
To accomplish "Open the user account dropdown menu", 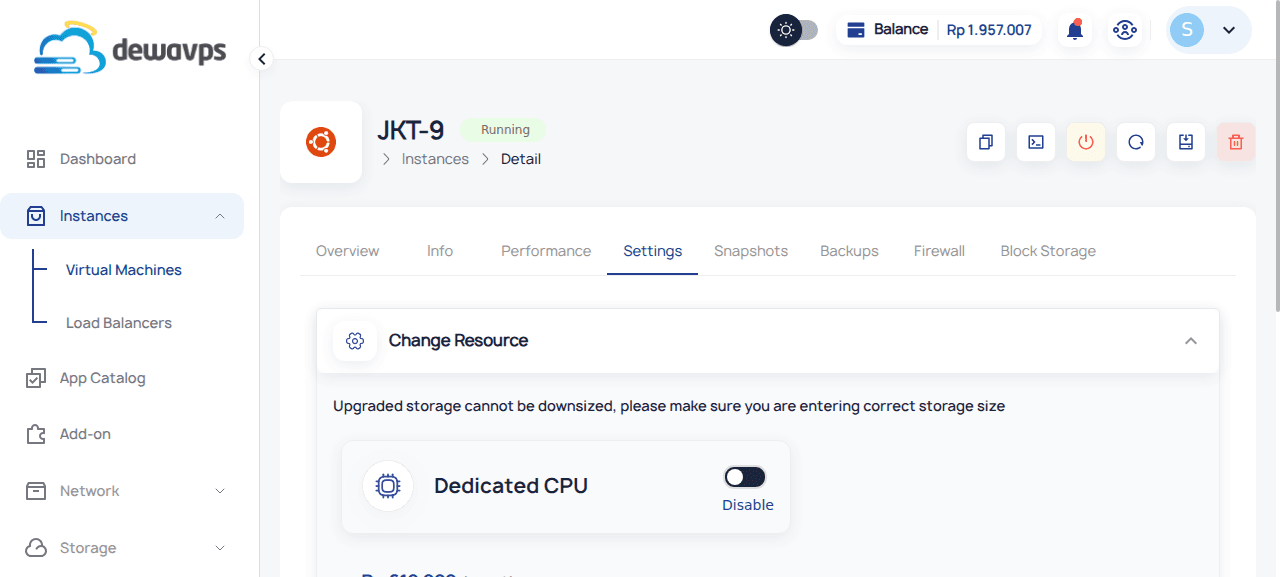I will 1228,29.
